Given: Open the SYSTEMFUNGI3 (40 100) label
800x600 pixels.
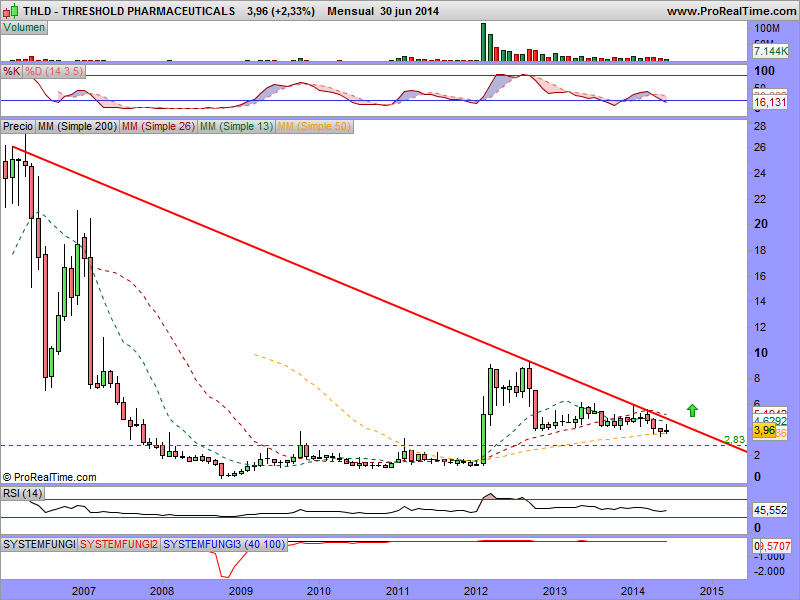Looking at the screenshot, I should pyautogui.click(x=224, y=544).
